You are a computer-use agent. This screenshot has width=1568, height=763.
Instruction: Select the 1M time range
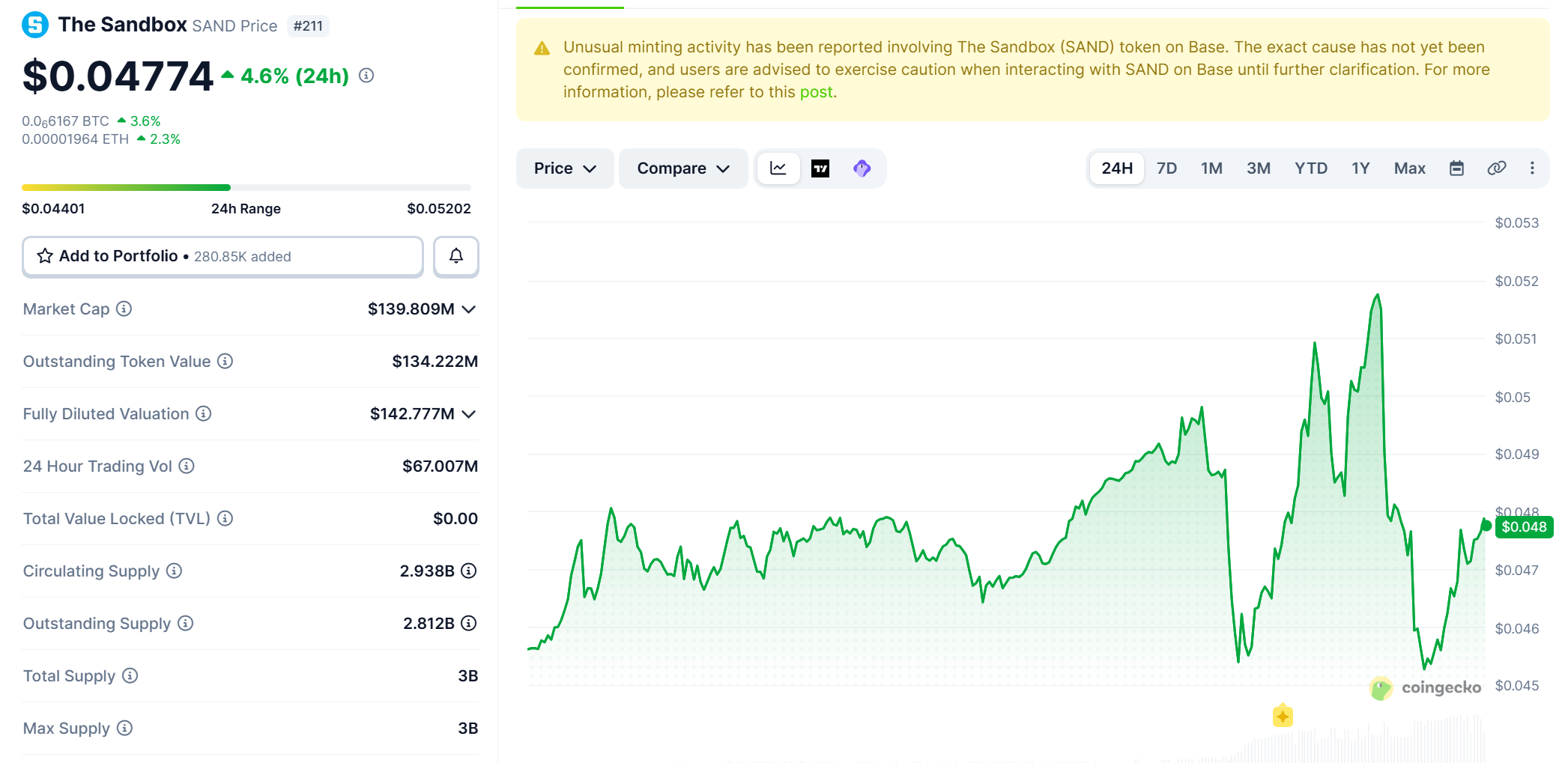[x=1211, y=168]
